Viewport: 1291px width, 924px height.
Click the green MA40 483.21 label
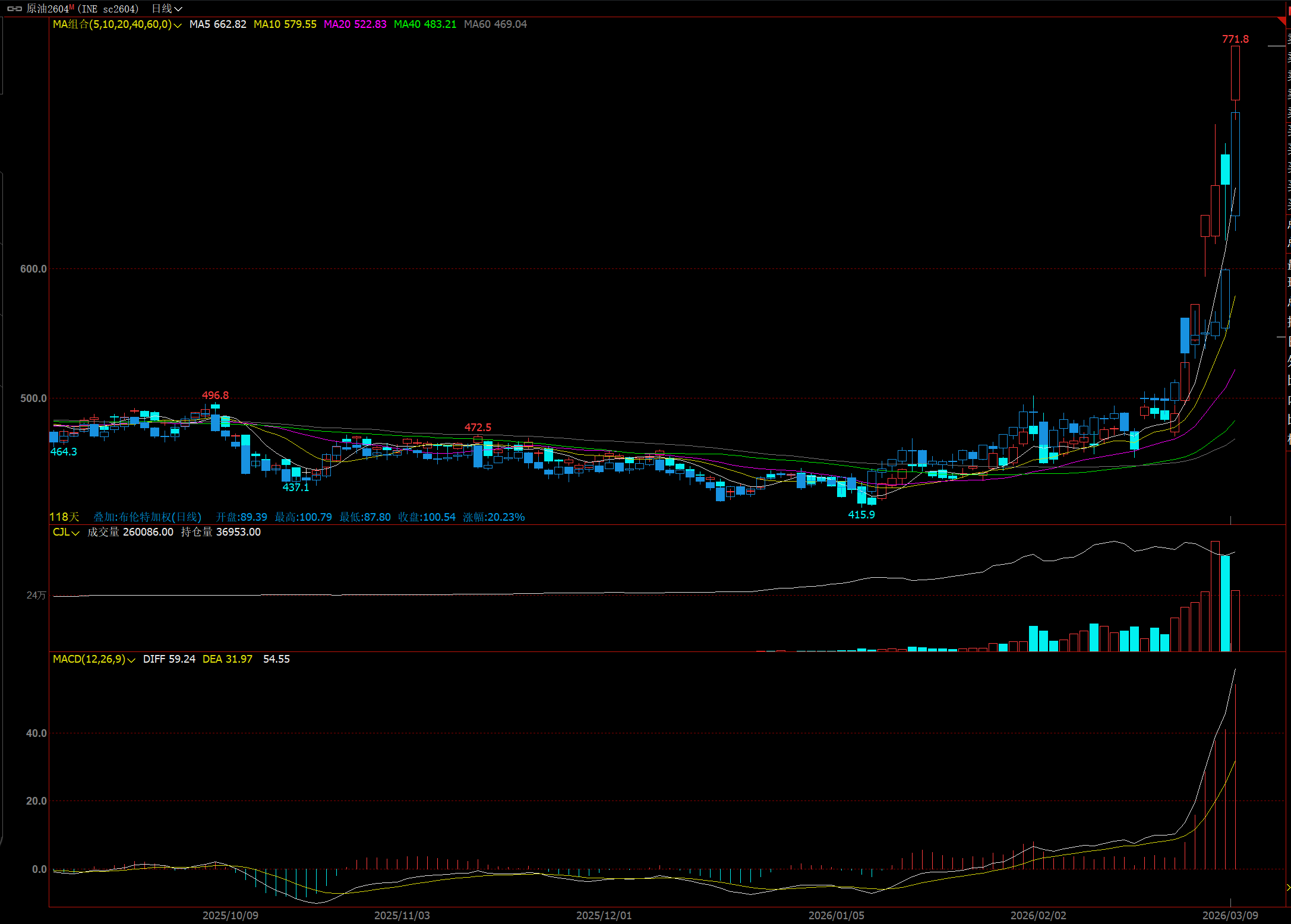pyautogui.click(x=425, y=24)
